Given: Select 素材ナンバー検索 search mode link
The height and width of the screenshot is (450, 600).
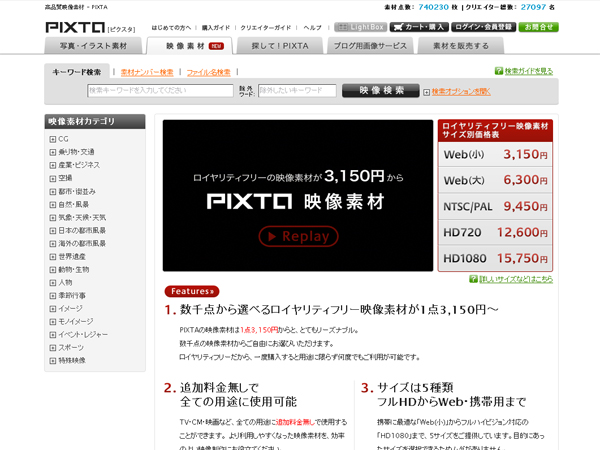Looking at the screenshot, I should point(147,72).
